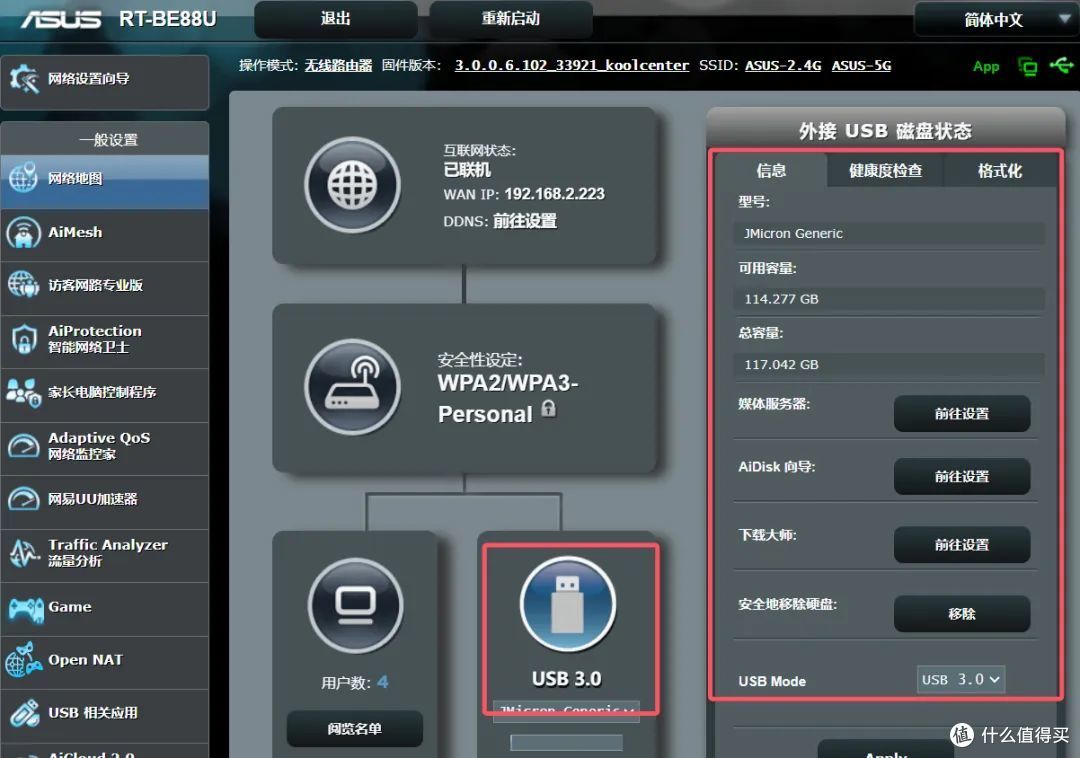Click the total capacity 117.042 GB
The width and height of the screenshot is (1080, 758).
[889, 364]
